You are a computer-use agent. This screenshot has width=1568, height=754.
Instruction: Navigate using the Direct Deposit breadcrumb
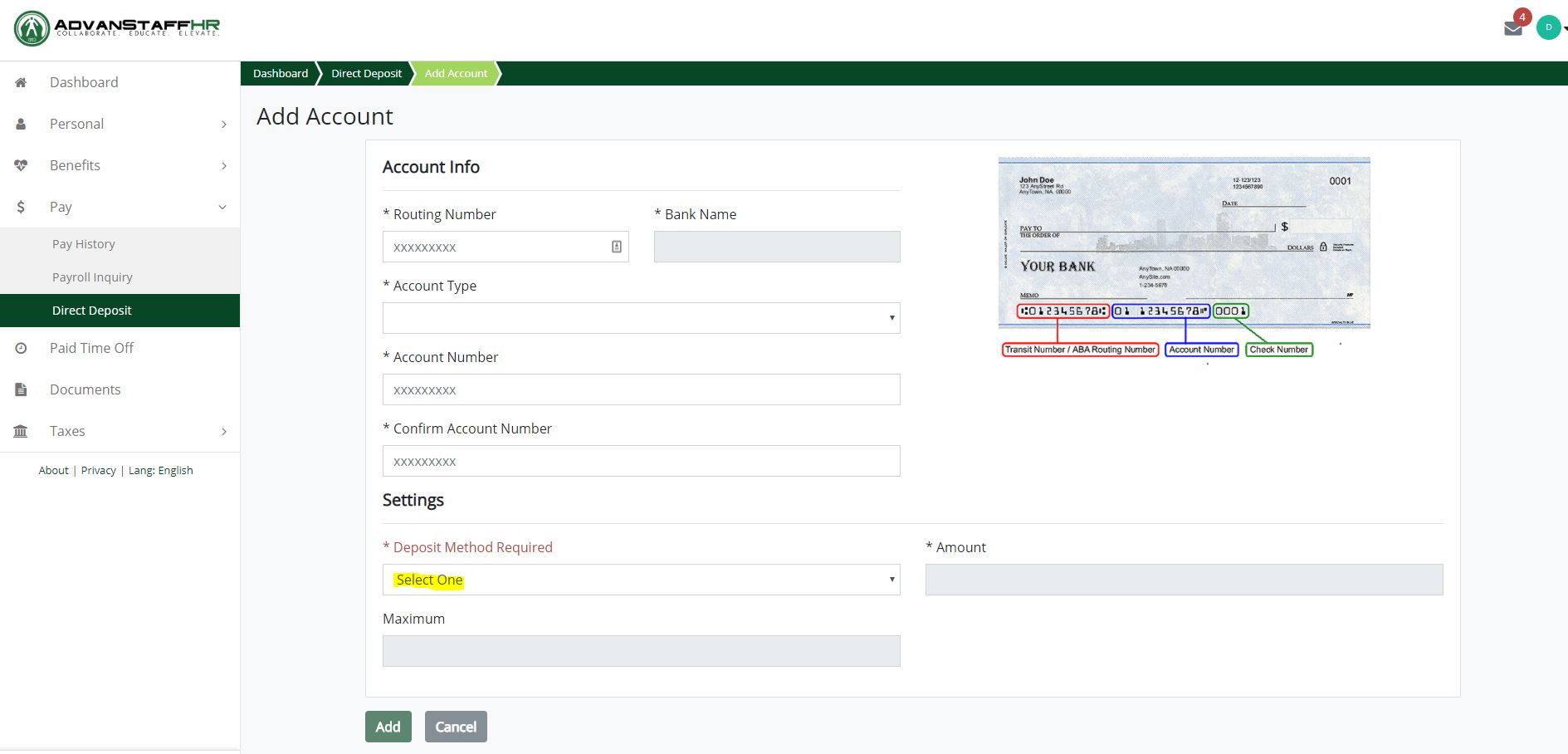coord(365,73)
